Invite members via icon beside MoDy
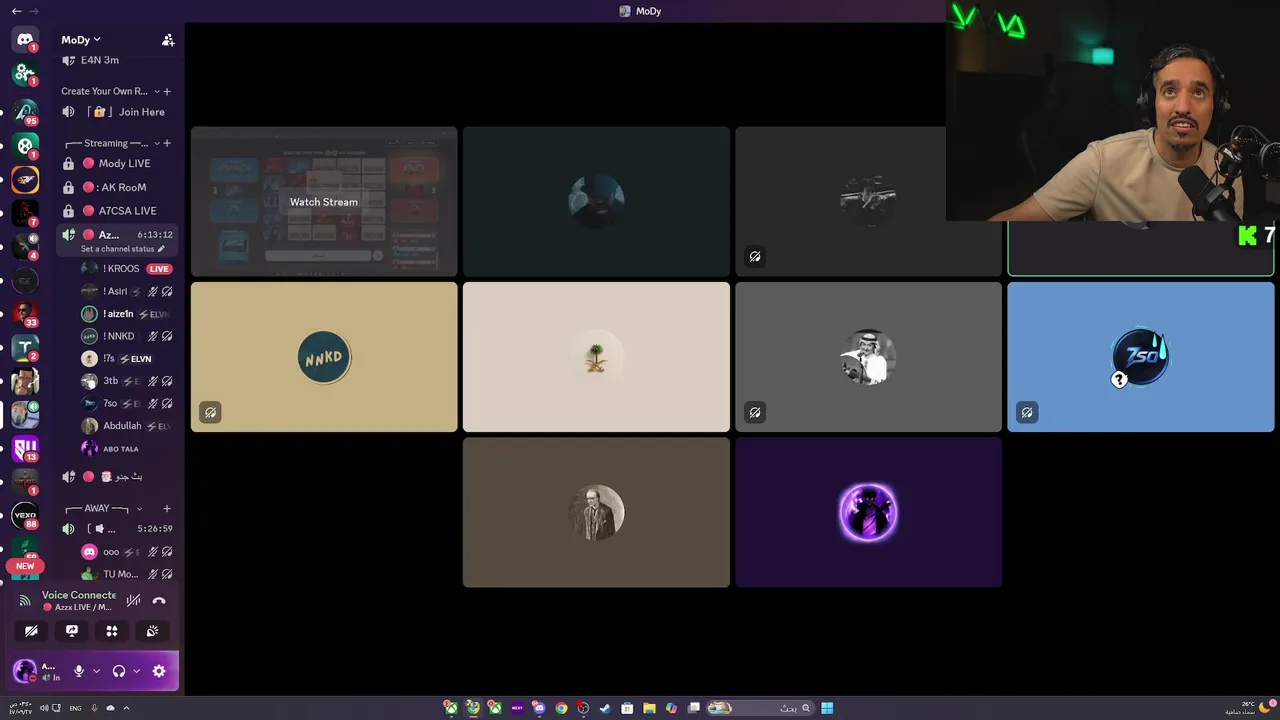Screen dimensions: 1280x720 168,40
